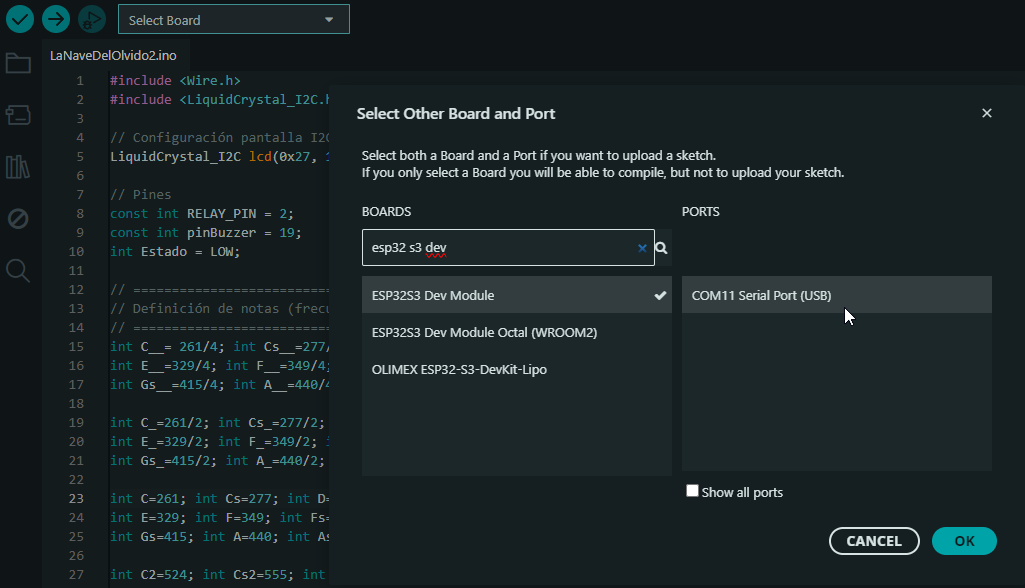Open the Search sidebar icon
Viewport: 1025px width, 588px height.
click(18, 270)
